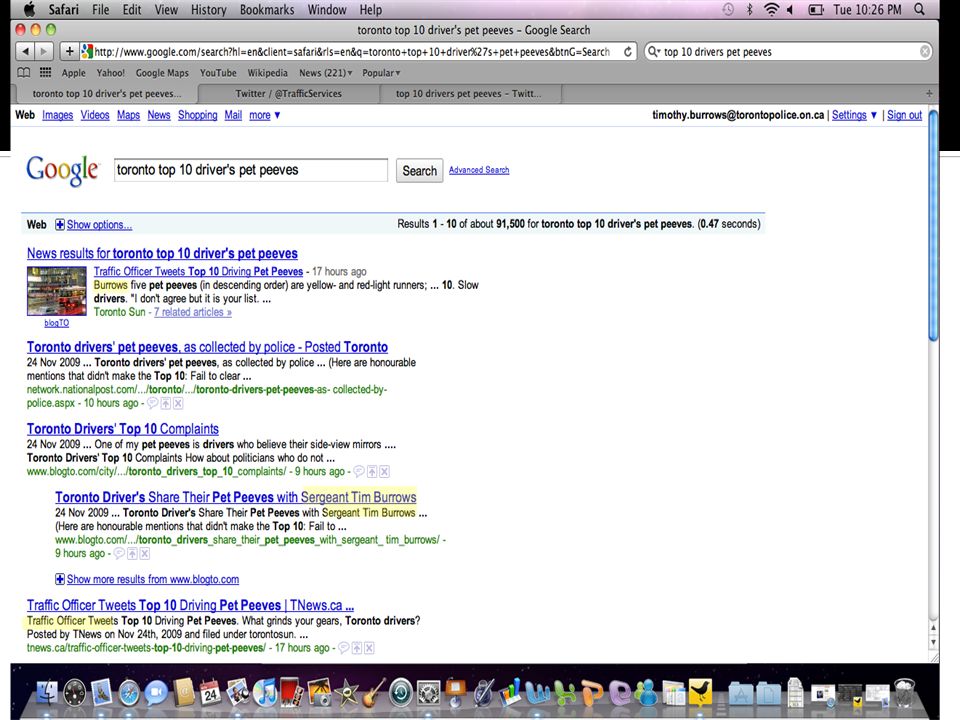This screenshot has width=960, height=720.
Task: Open the yellow bird Twitter app in Dock
Action: point(700,692)
